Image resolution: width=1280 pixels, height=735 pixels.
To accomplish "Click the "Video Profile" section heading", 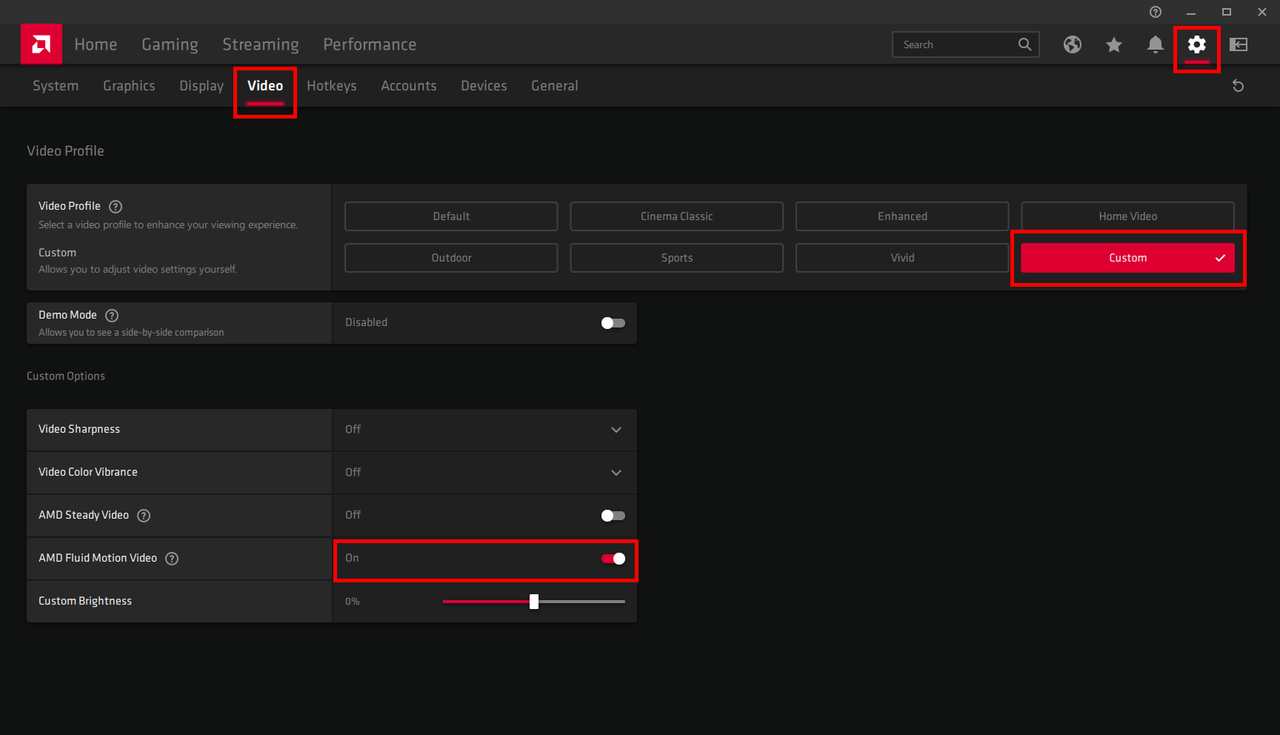I will pos(65,151).
